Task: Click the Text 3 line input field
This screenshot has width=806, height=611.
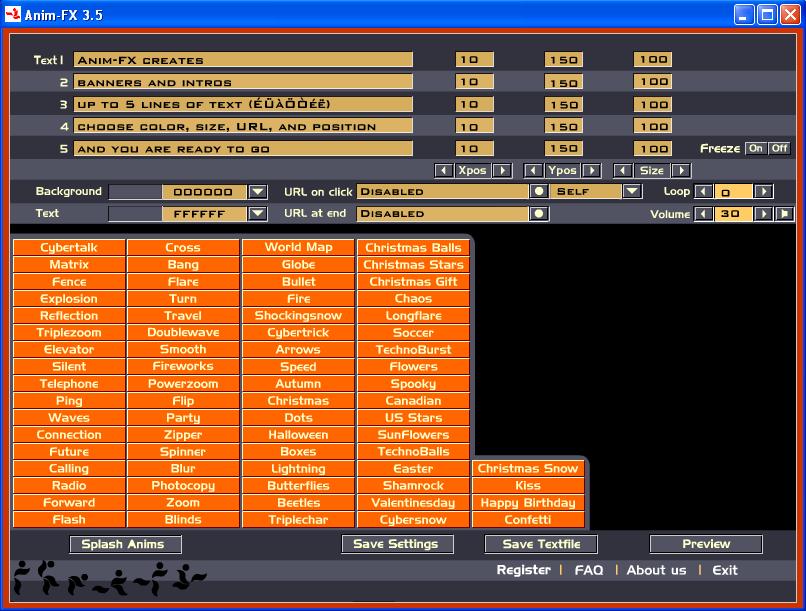Action: click(x=243, y=104)
